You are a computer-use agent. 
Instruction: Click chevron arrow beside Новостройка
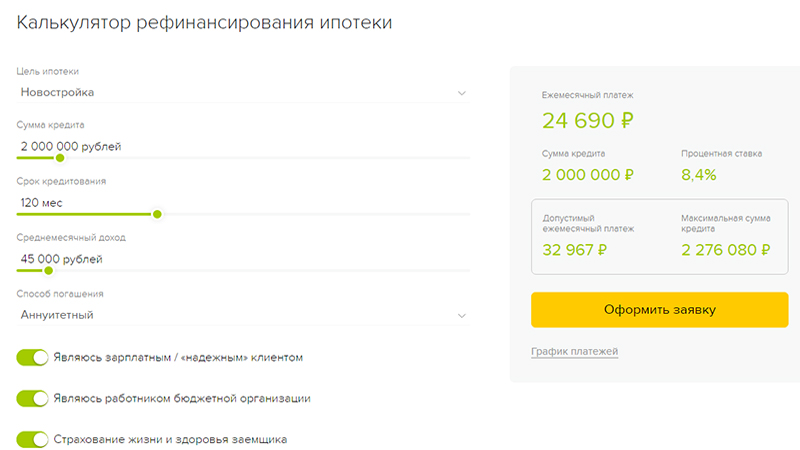coord(461,93)
